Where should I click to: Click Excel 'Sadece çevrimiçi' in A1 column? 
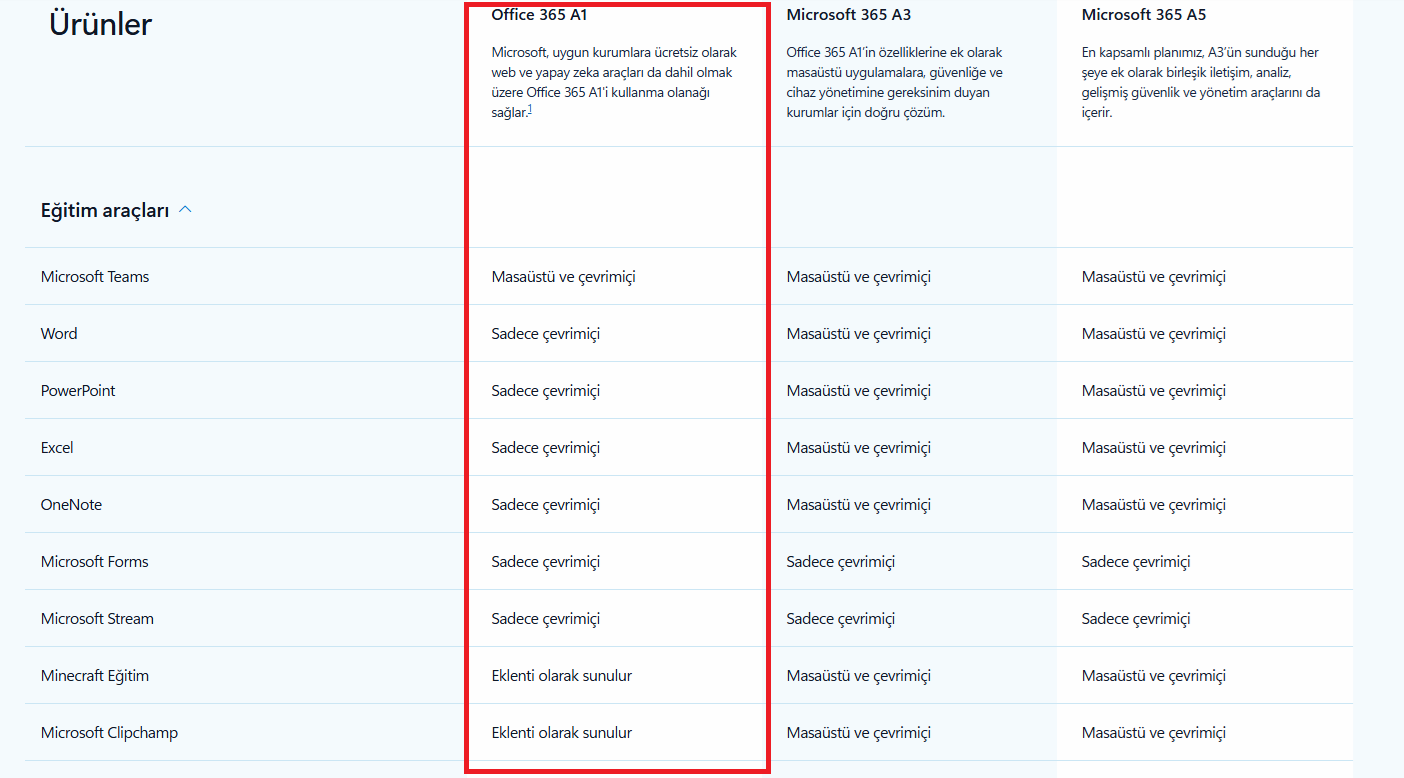pos(545,448)
